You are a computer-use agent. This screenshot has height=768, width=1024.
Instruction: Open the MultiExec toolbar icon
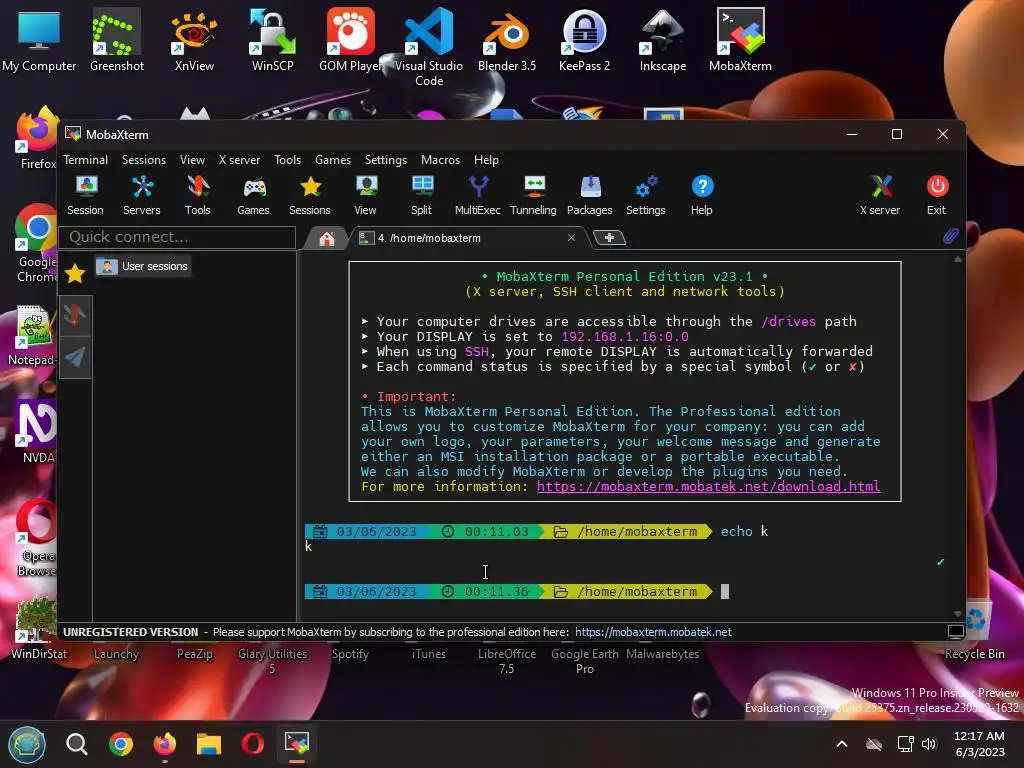pos(477,195)
